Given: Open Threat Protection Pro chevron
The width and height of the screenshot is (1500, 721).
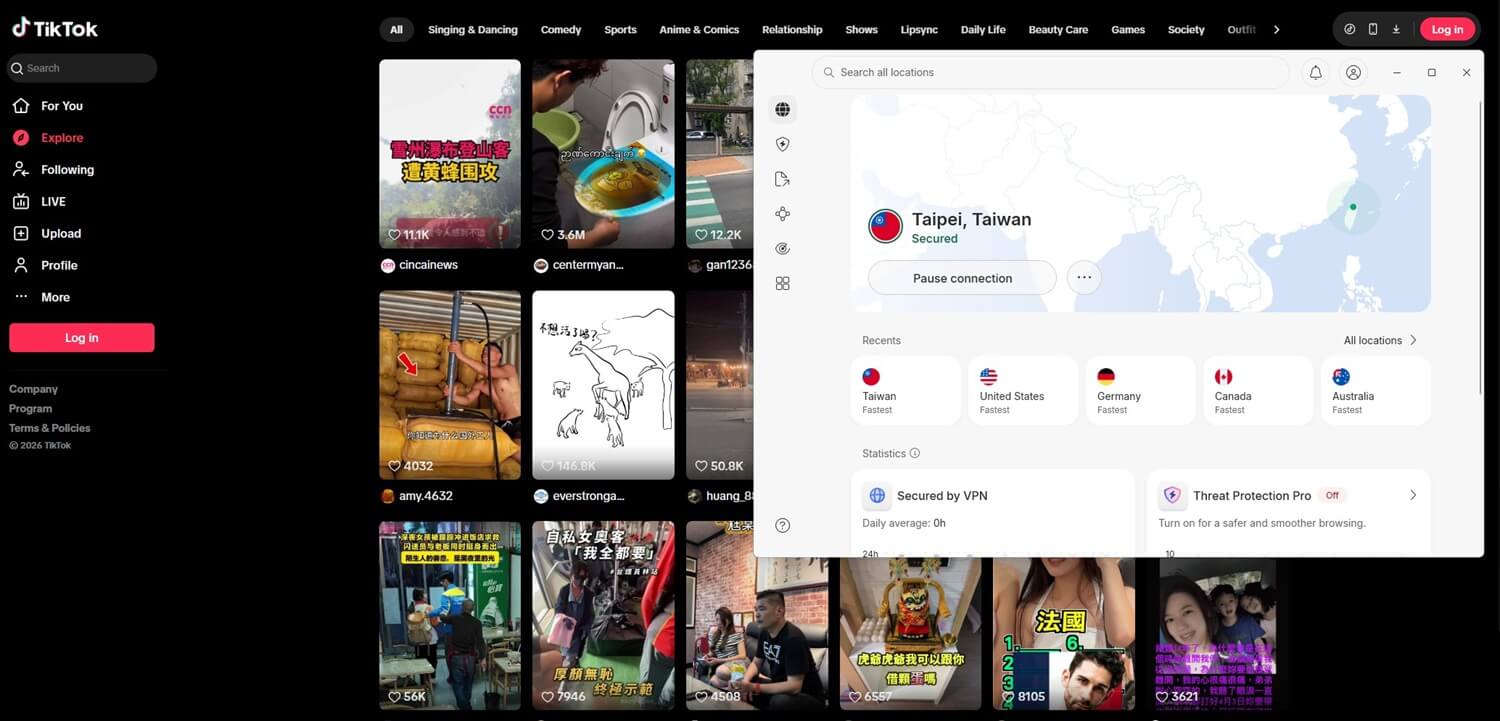Looking at the screenshot, I should [x=1412, y=495].
